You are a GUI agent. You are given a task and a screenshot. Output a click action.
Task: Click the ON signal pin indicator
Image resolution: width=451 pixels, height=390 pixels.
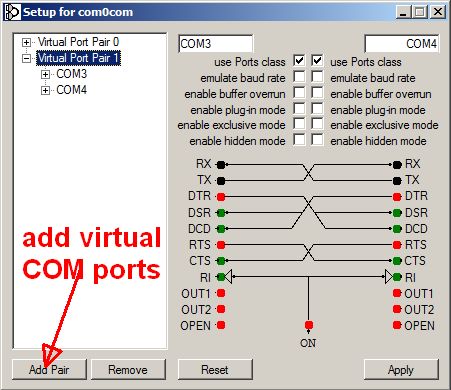(309, 325)
